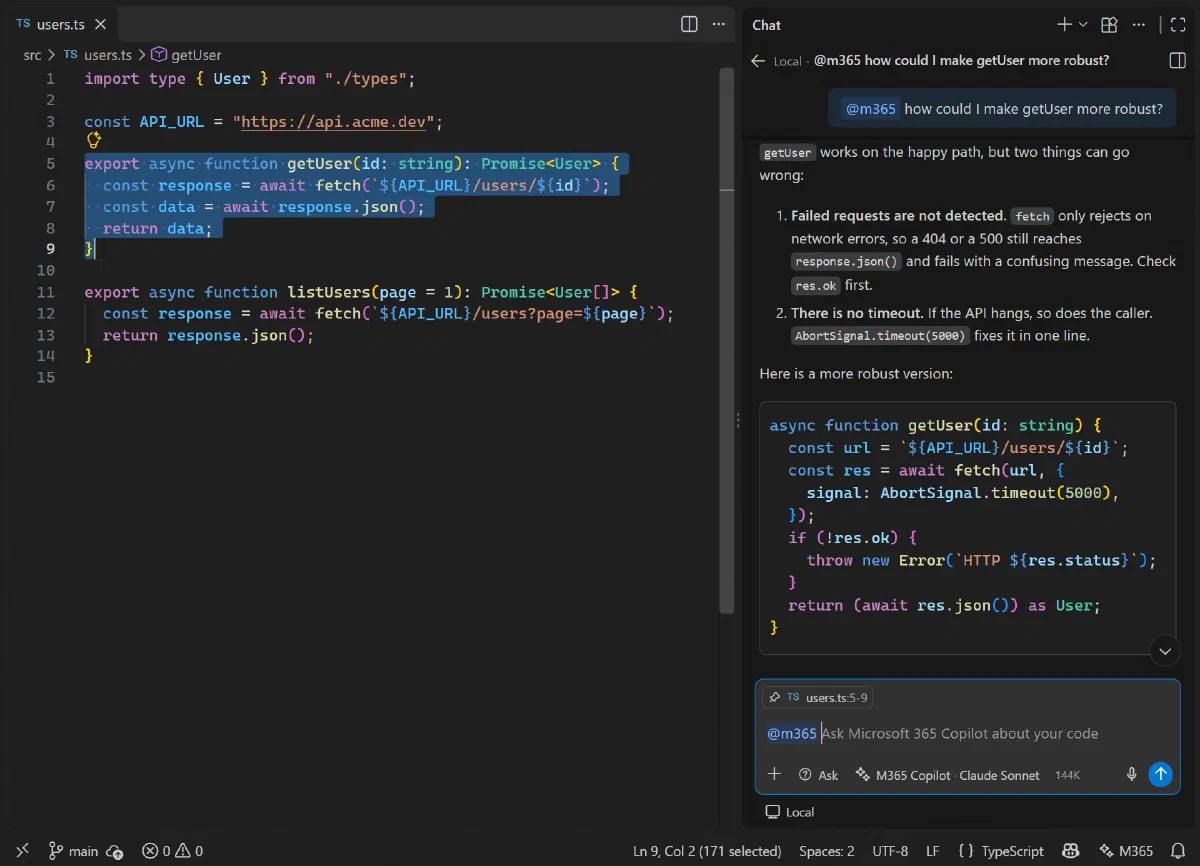Click the 144K context usage indicator

1067,775
